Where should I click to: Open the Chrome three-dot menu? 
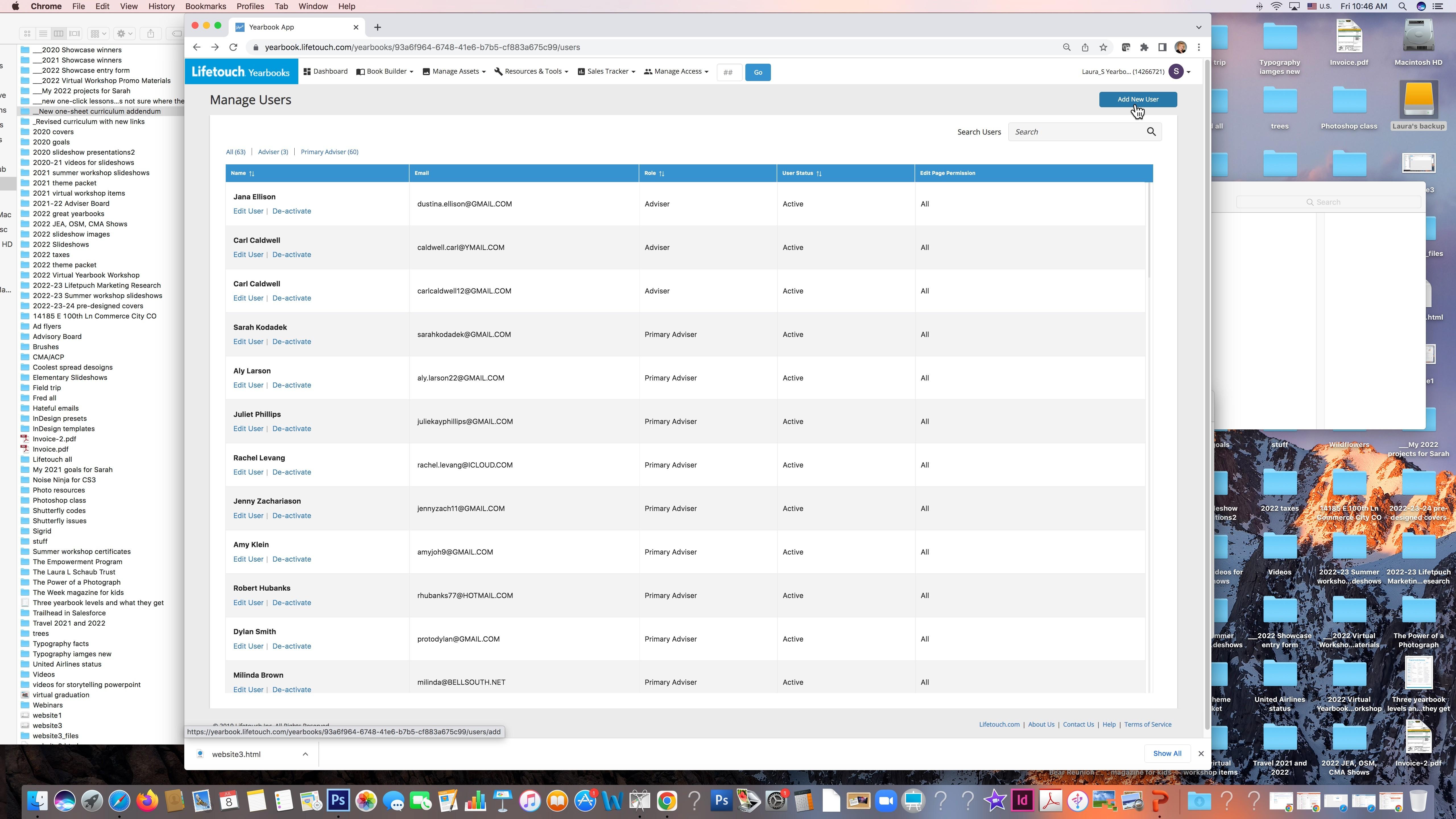coord(1199,47)
